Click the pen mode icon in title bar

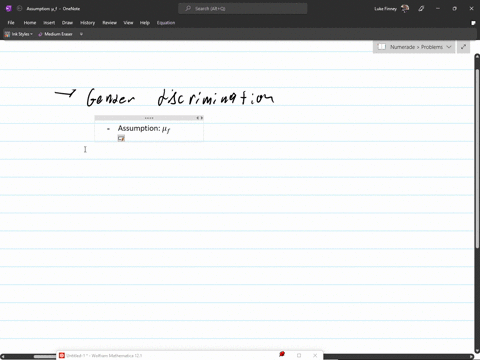(x=421, y=9)
